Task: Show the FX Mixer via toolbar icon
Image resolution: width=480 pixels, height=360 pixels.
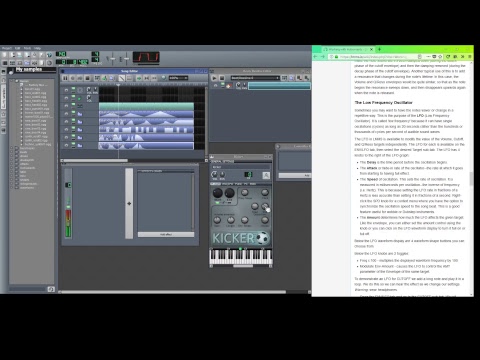Action: click(34, 63)
